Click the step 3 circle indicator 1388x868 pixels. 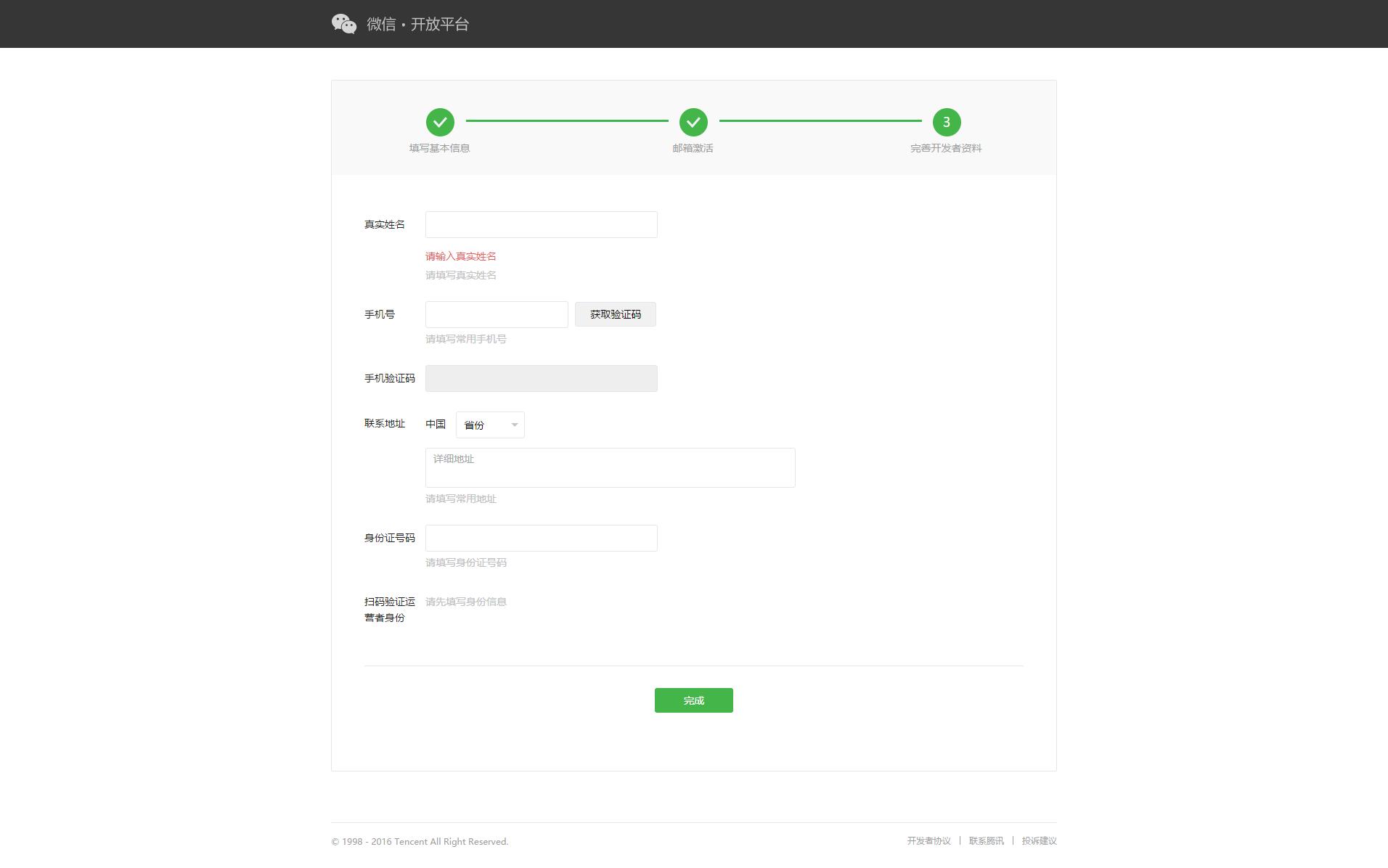tap(947, 122)
